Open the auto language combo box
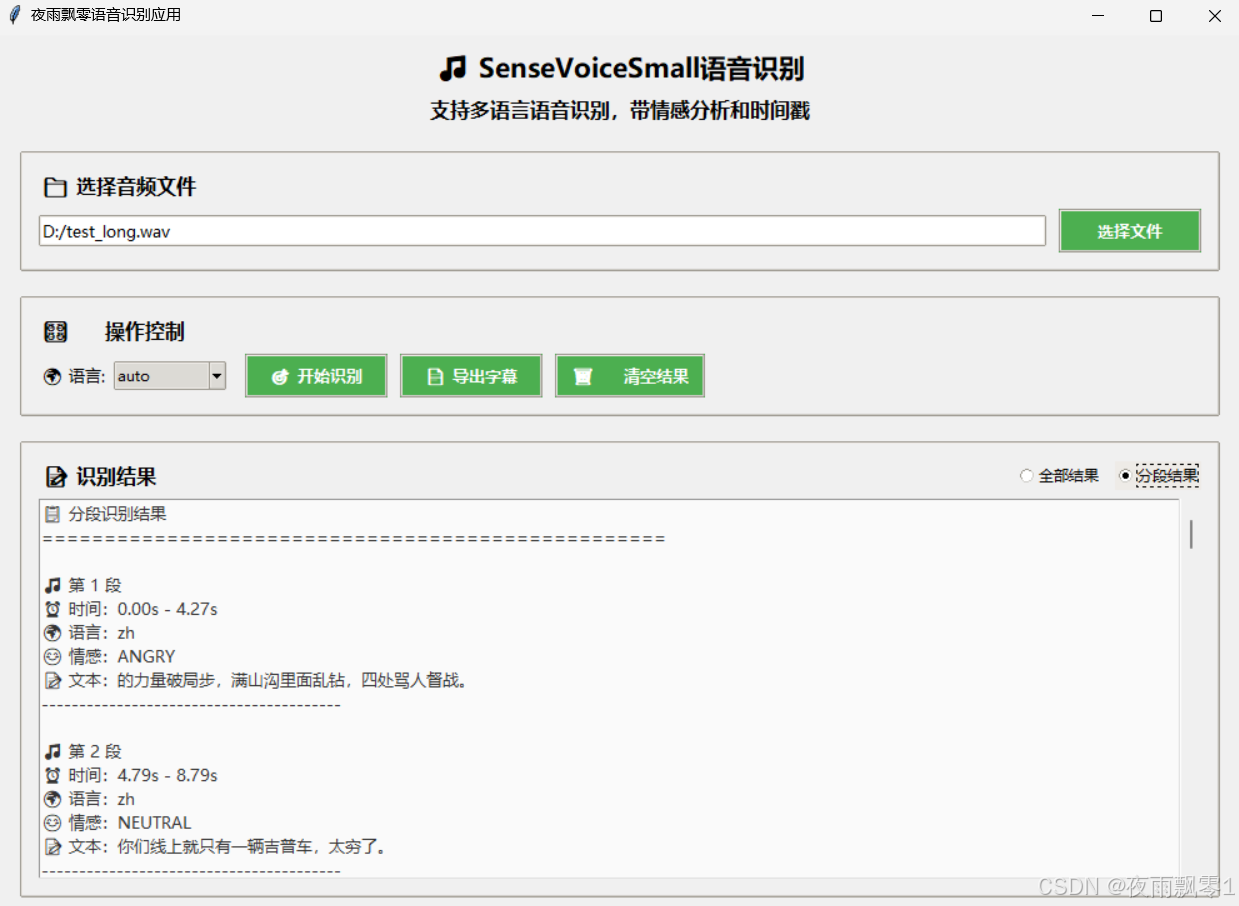This screenshot has width=1239, height=906. pyautogui.click(x=169, y=376)
